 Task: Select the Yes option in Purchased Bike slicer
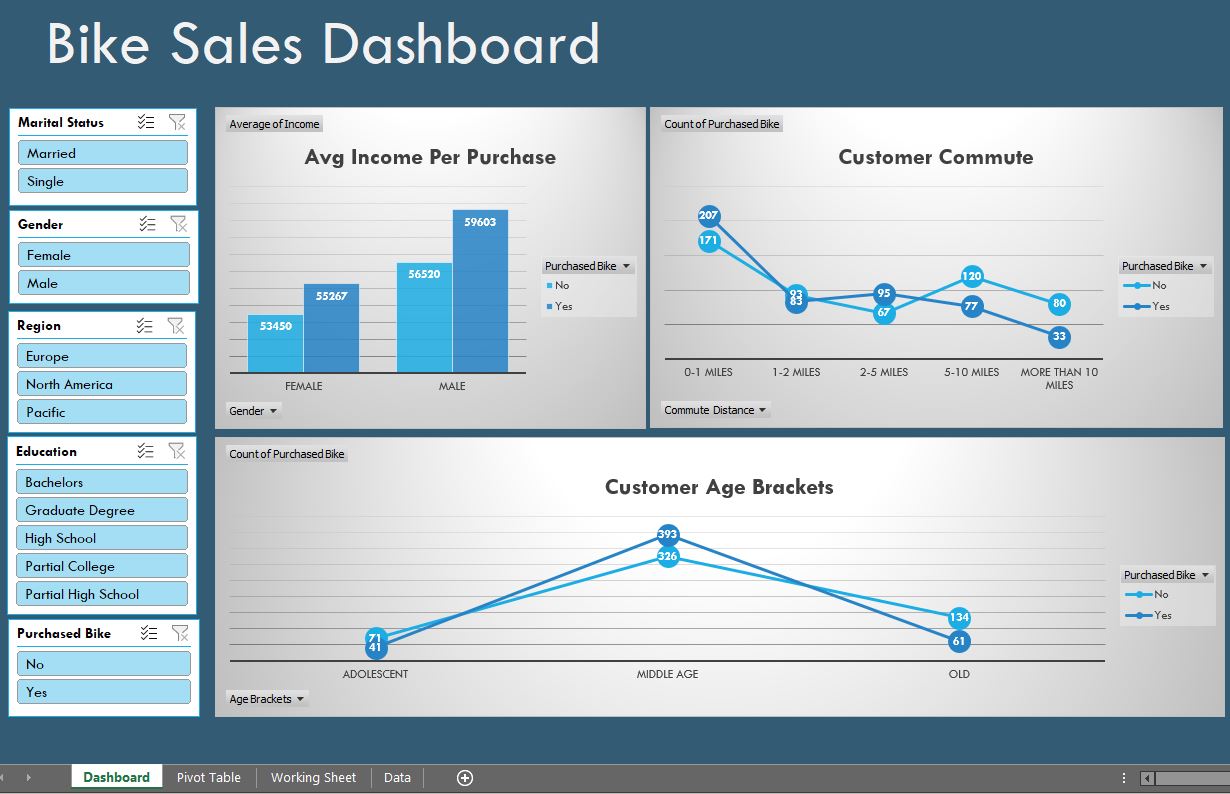point(104,692)
